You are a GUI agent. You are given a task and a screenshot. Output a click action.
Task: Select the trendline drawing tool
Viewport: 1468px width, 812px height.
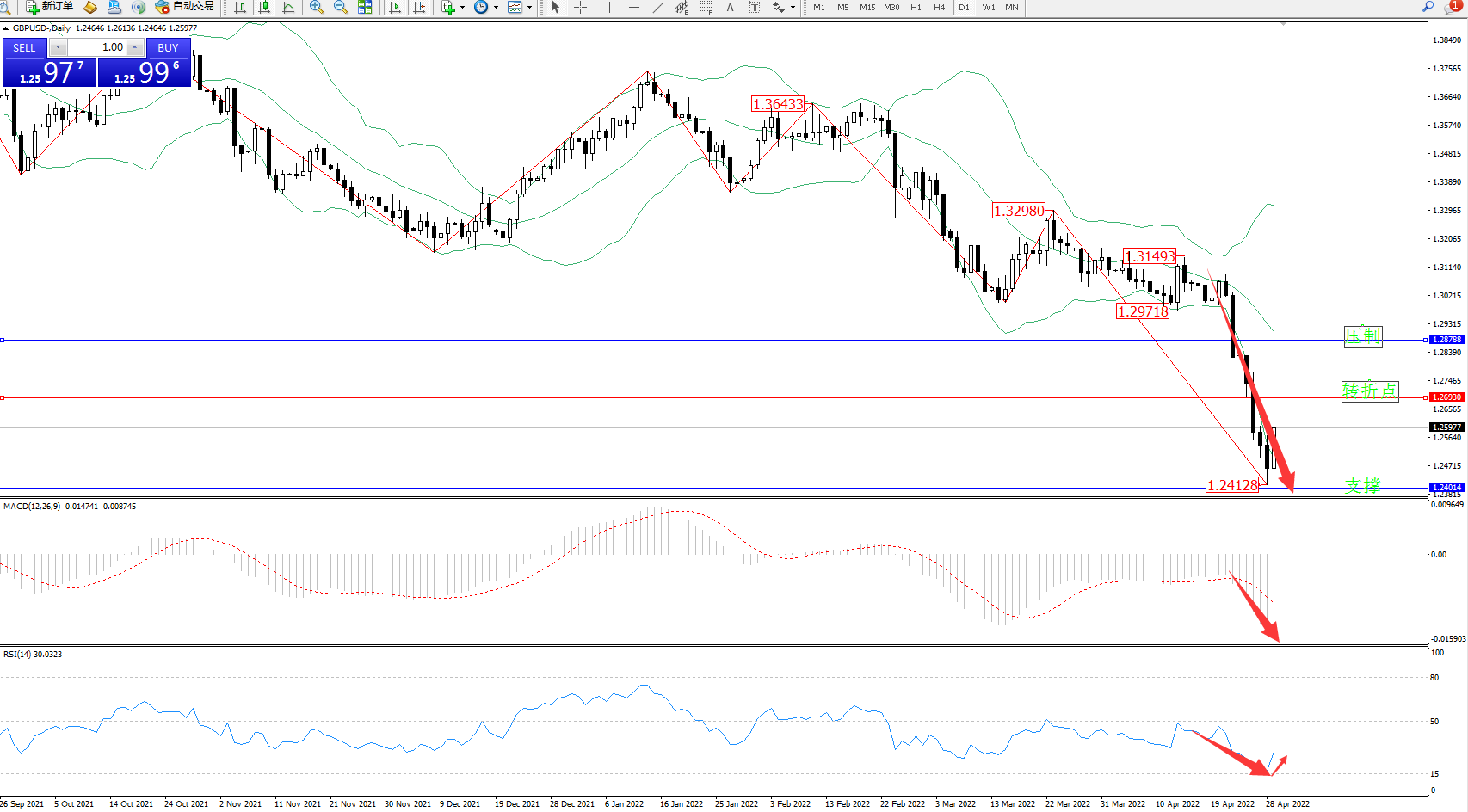(x=658, y=7)
